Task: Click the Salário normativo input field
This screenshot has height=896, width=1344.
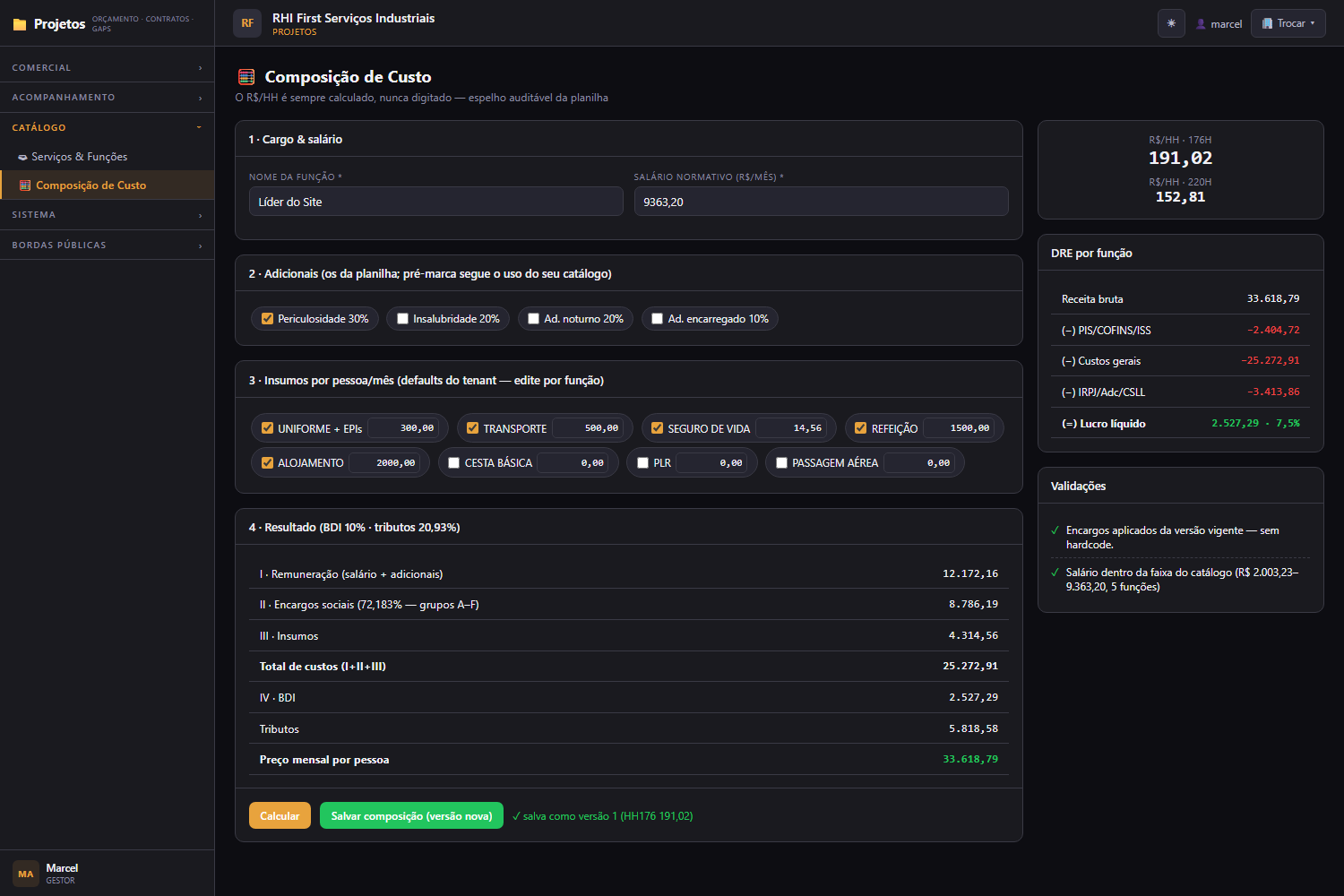Action: point(821,202)
